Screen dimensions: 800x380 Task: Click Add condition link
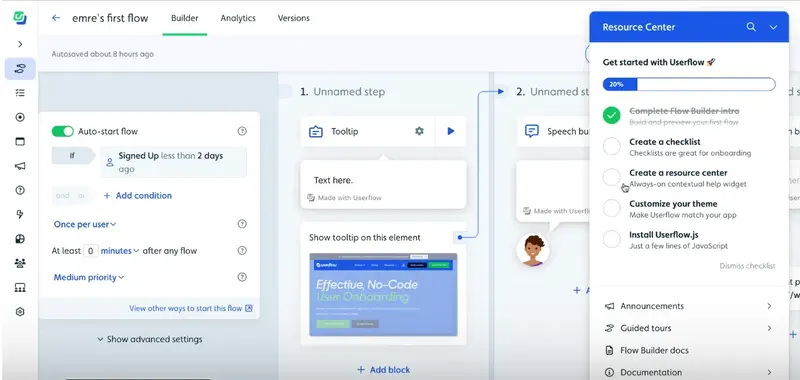(138, 195)
